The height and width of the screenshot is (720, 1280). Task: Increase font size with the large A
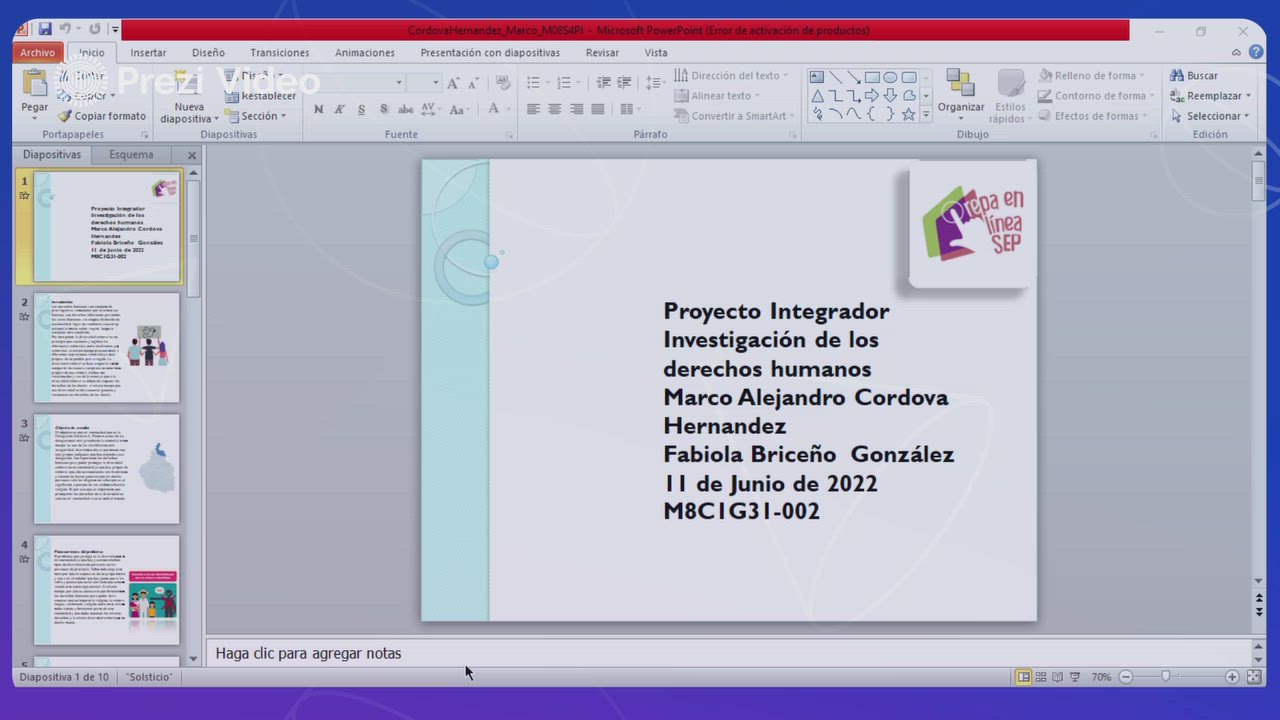pos(454,83)
